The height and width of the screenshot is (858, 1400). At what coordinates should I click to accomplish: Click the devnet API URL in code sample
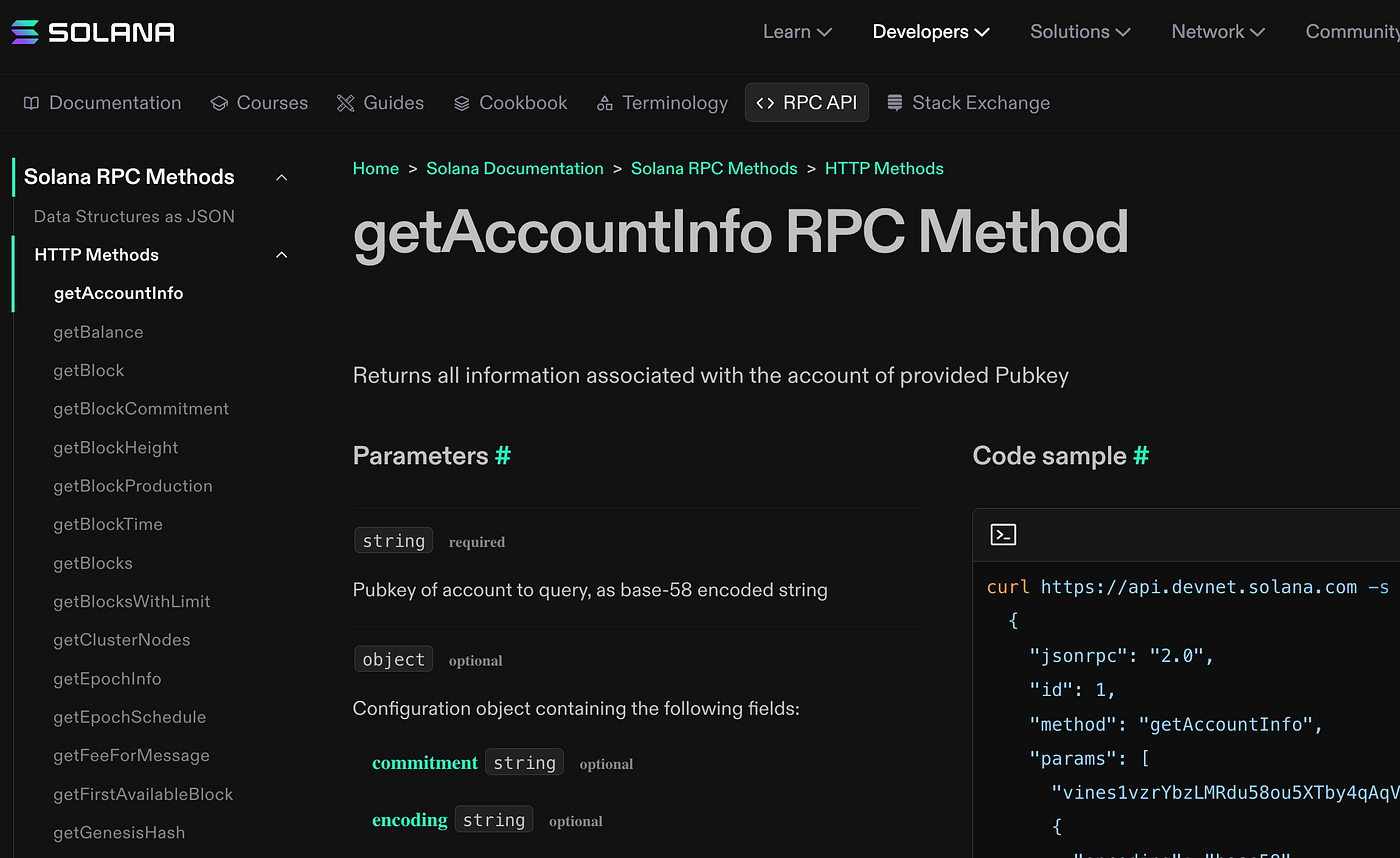coord(1199,587)
